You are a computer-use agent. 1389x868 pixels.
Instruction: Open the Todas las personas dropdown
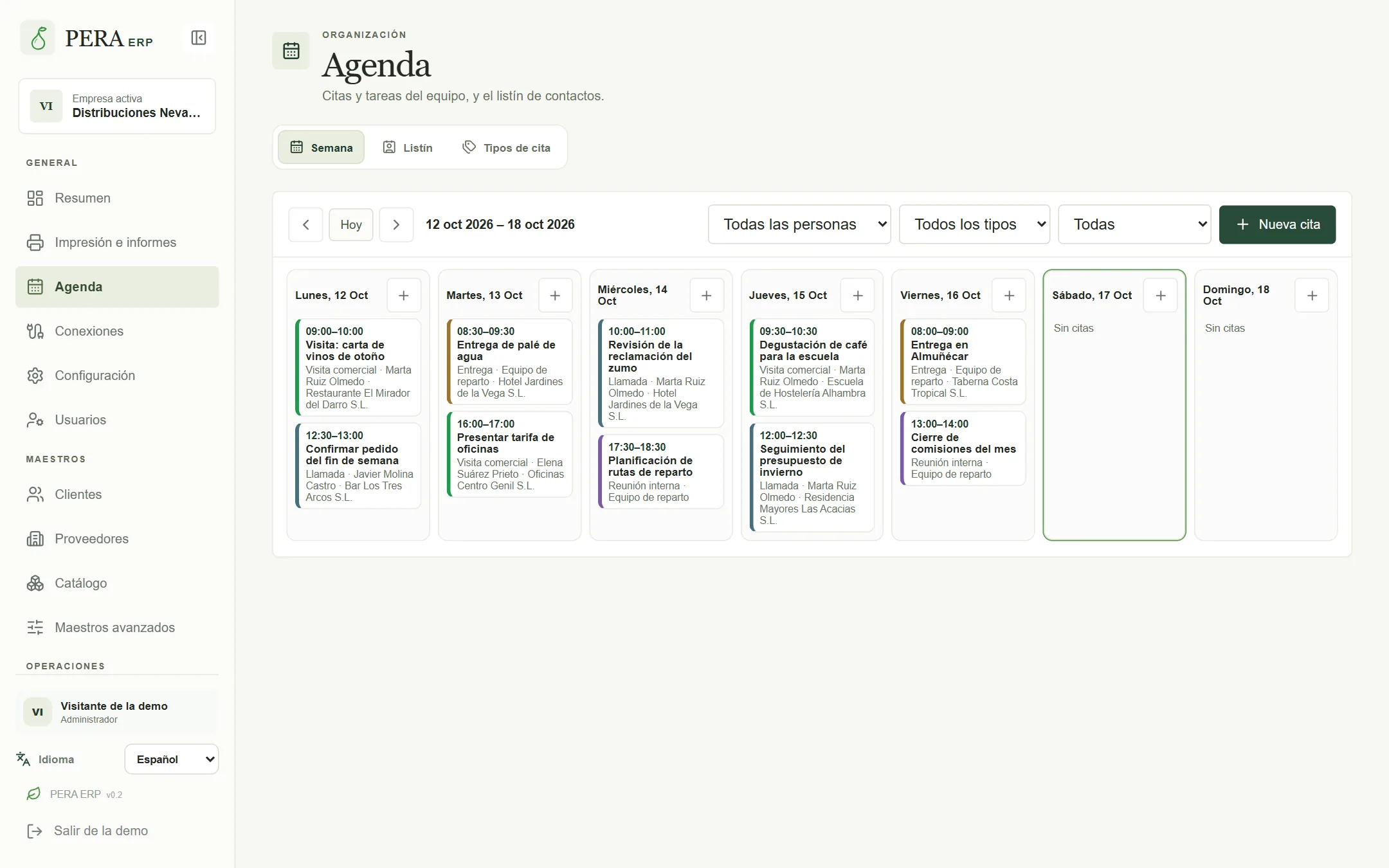(x=799, y=224)
